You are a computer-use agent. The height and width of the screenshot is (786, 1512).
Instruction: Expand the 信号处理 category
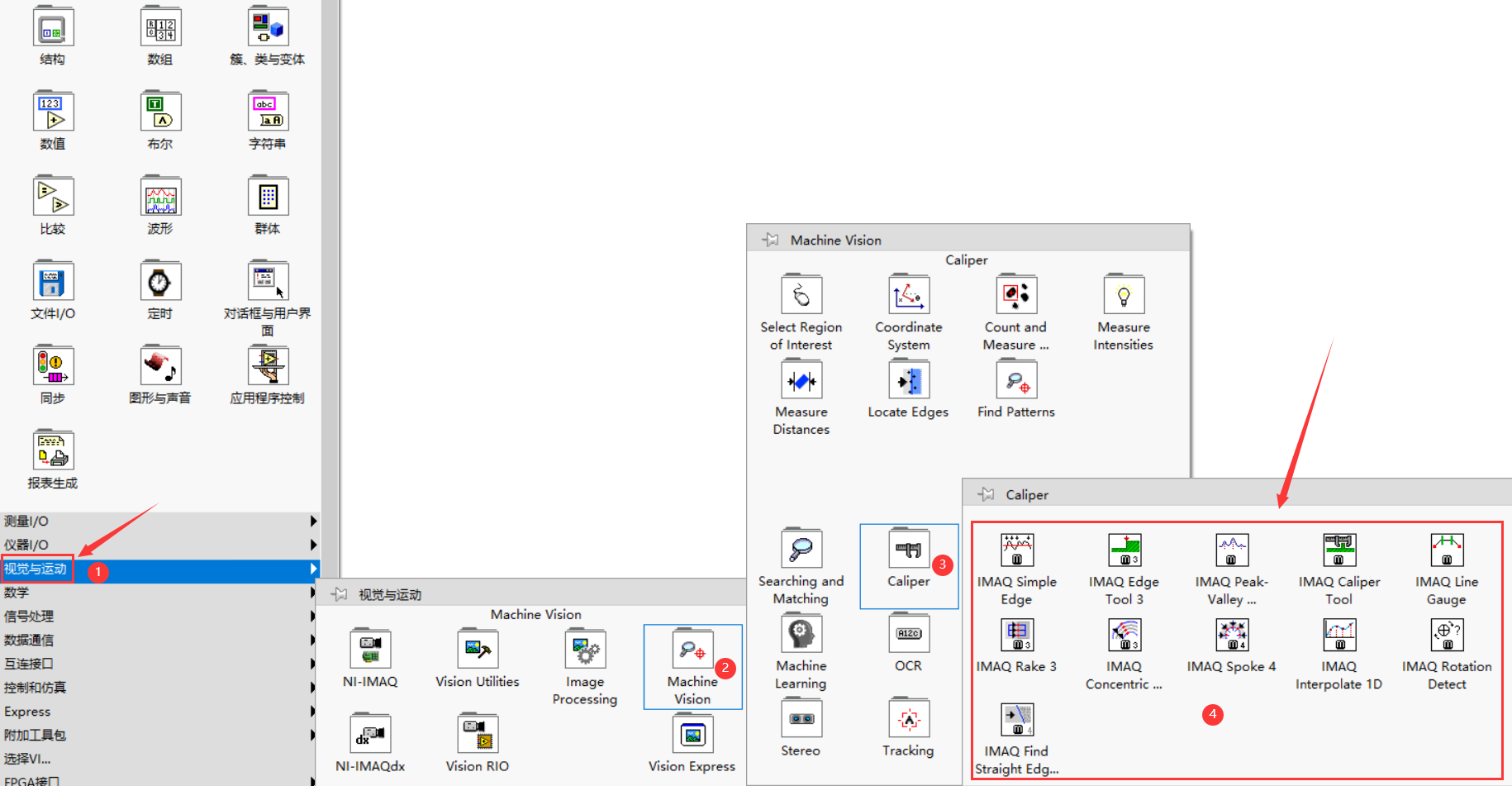coord(159,617)
